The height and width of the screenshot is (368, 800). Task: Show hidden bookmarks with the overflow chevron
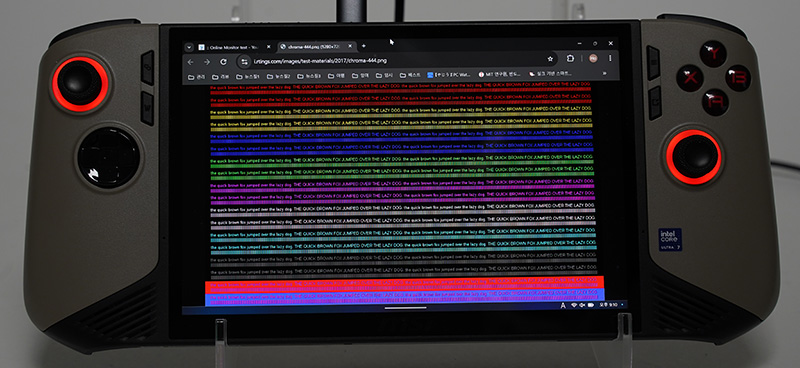pos(605,73)
